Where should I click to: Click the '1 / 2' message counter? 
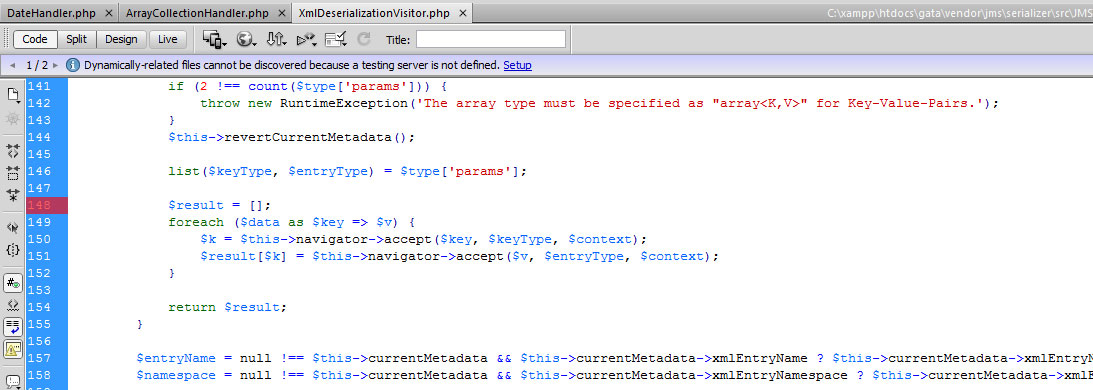(x=36, y=66)
